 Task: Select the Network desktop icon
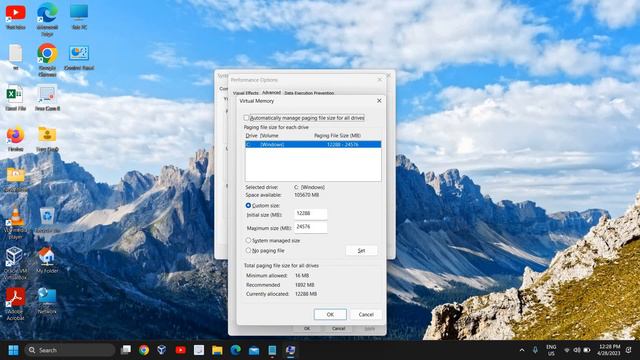click(47, 301)
